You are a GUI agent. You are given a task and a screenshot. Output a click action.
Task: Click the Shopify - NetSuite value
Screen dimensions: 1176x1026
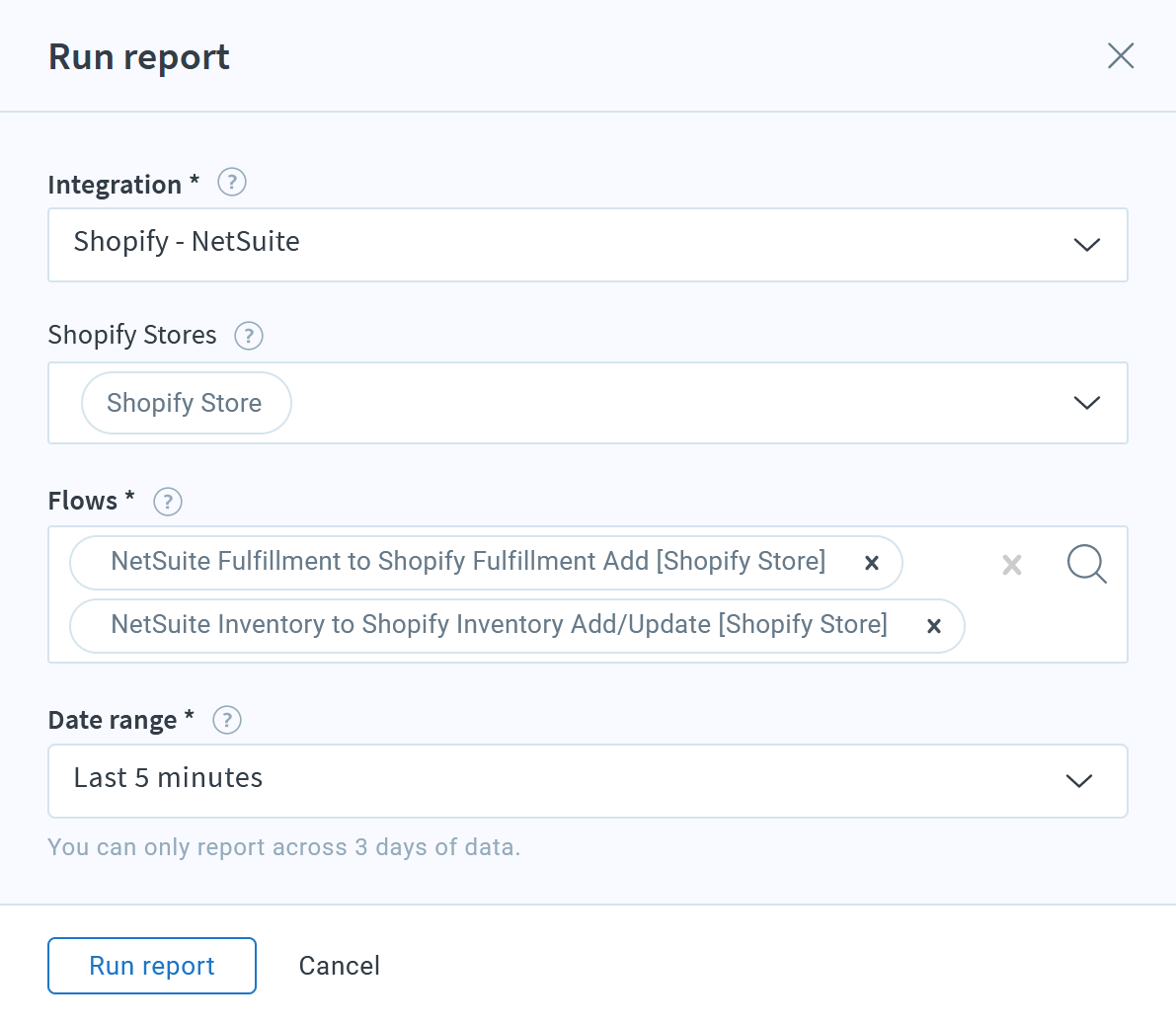click(x=187, y=242)
